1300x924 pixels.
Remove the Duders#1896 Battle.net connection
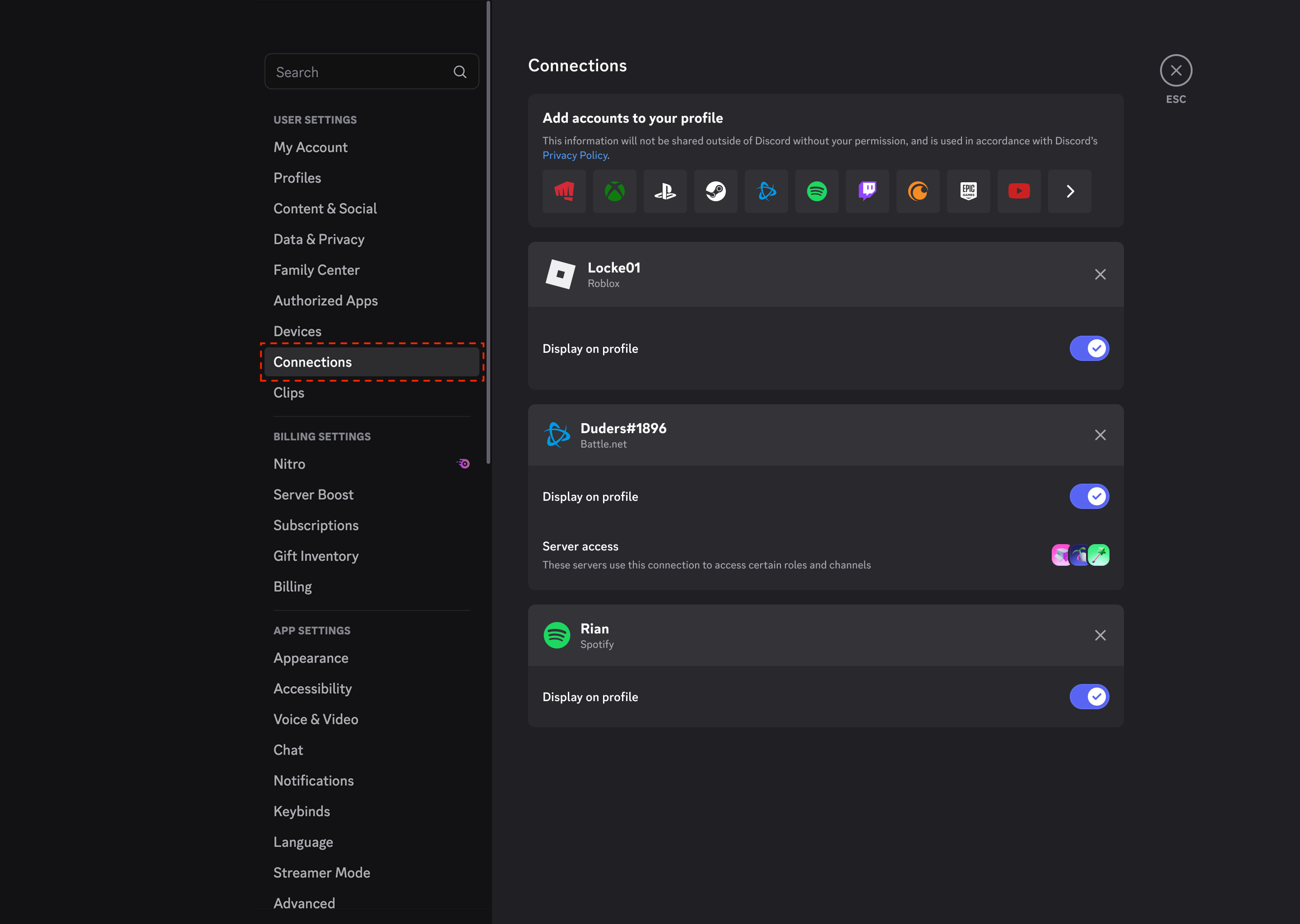pos(1100,435)
